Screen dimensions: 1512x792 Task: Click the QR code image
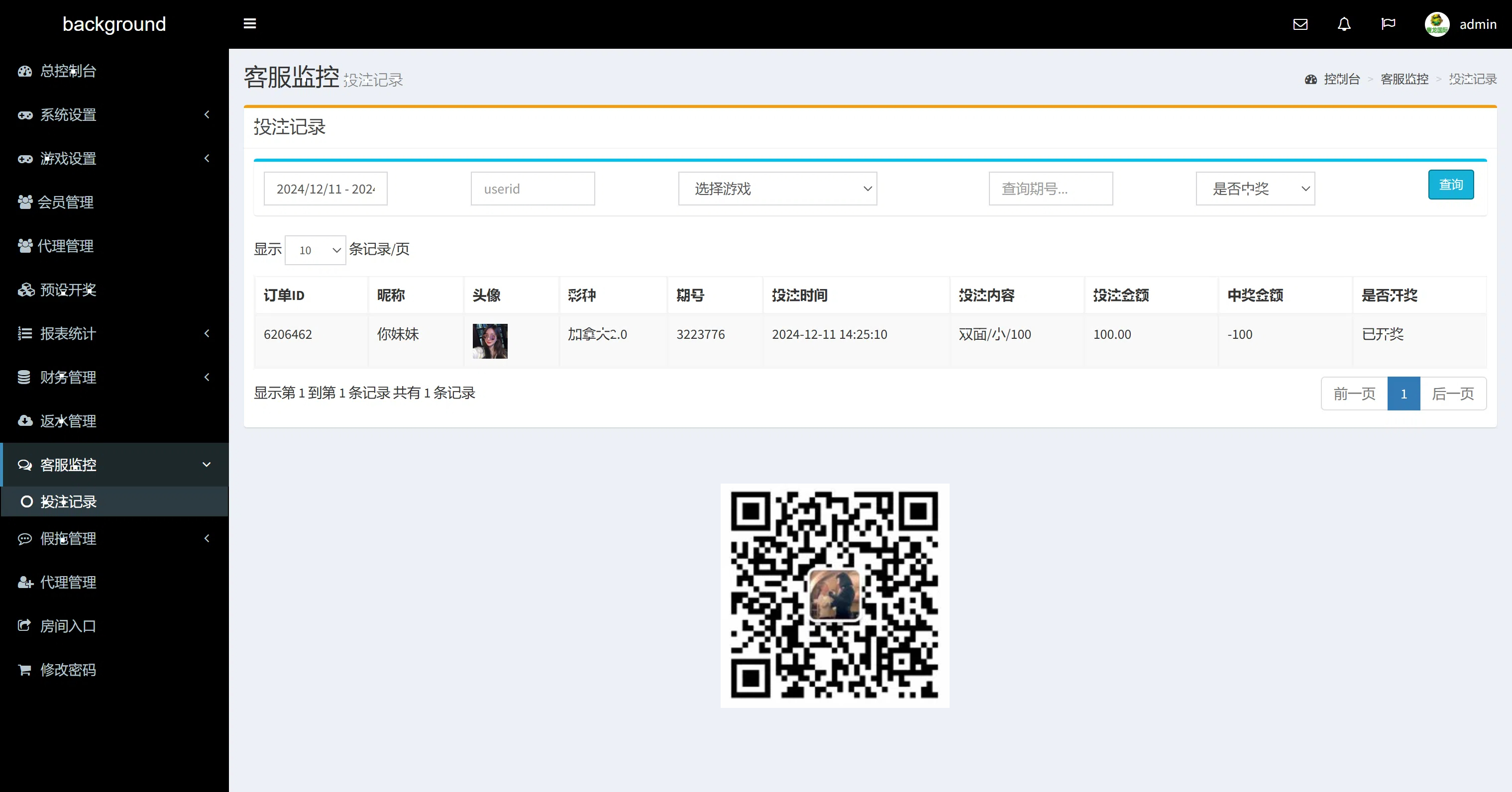[835, 595]
